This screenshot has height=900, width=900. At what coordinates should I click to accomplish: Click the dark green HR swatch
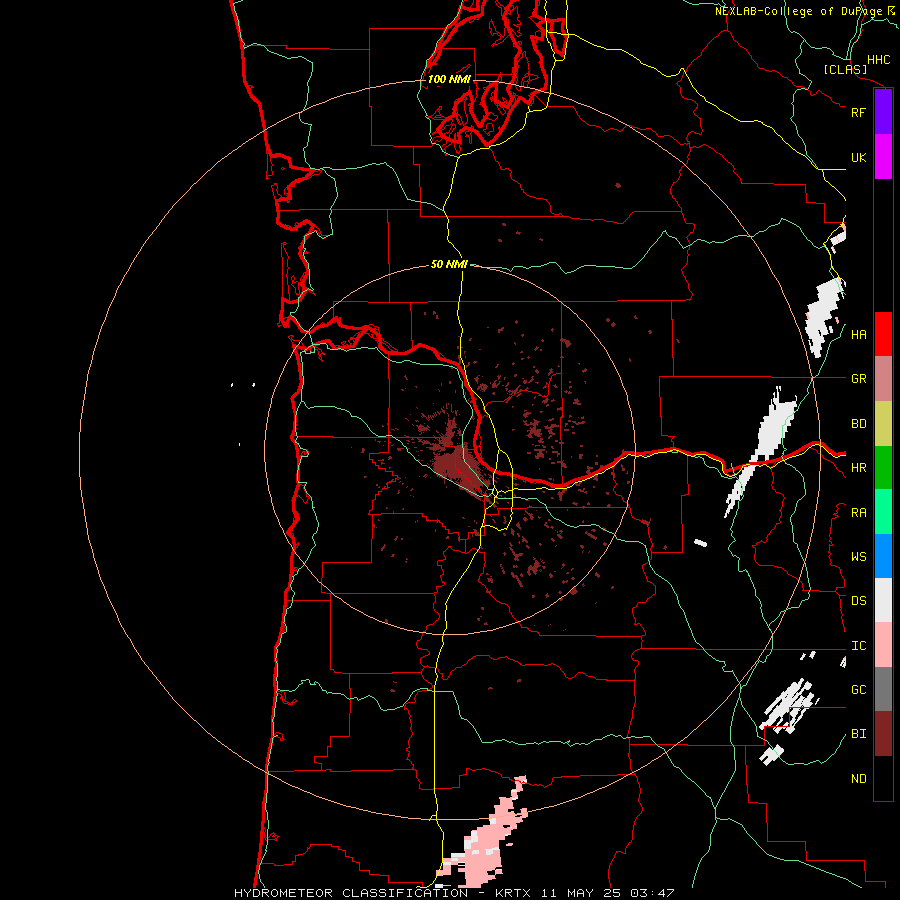pos(883,468)
